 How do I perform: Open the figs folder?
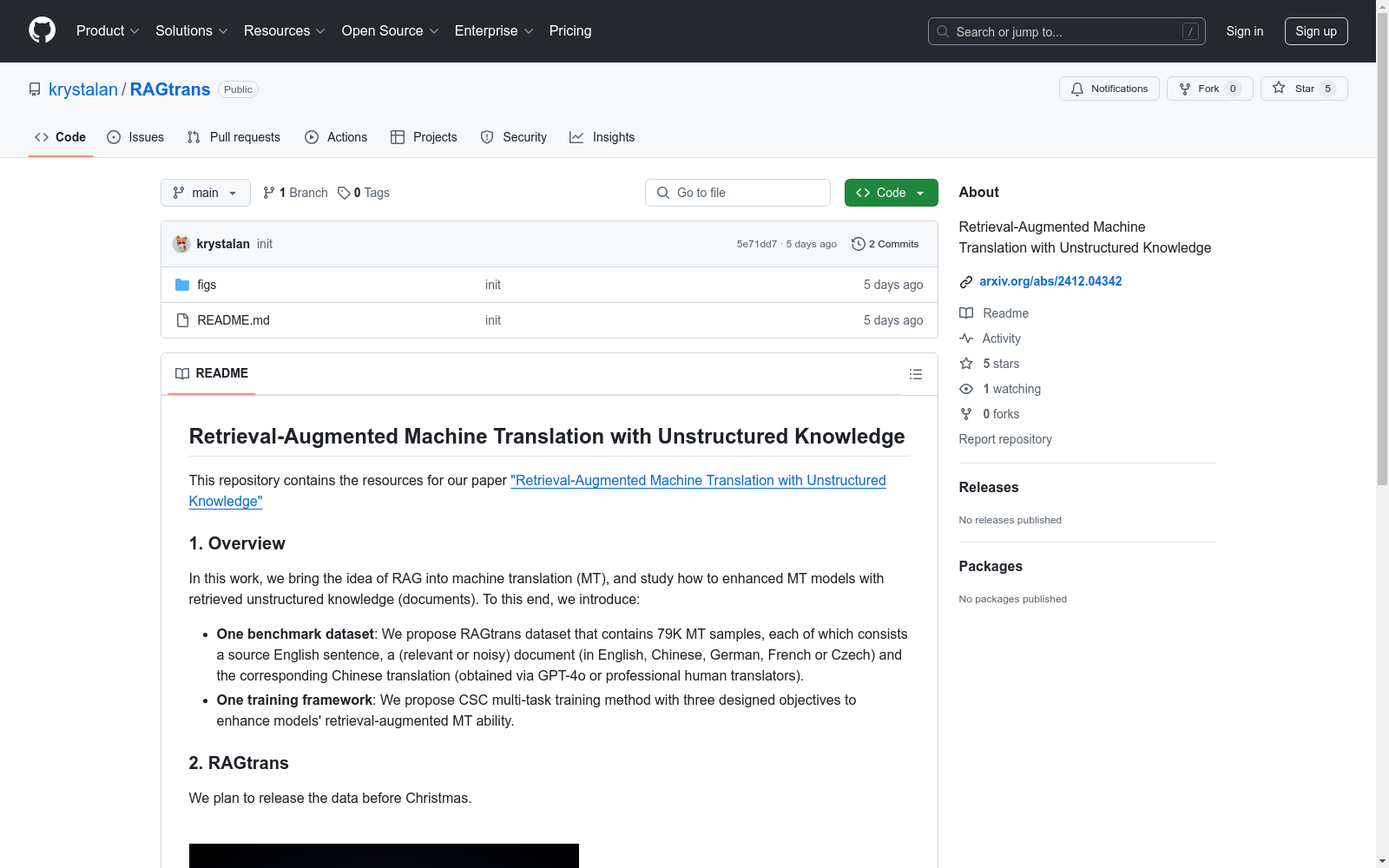[207, 285]
